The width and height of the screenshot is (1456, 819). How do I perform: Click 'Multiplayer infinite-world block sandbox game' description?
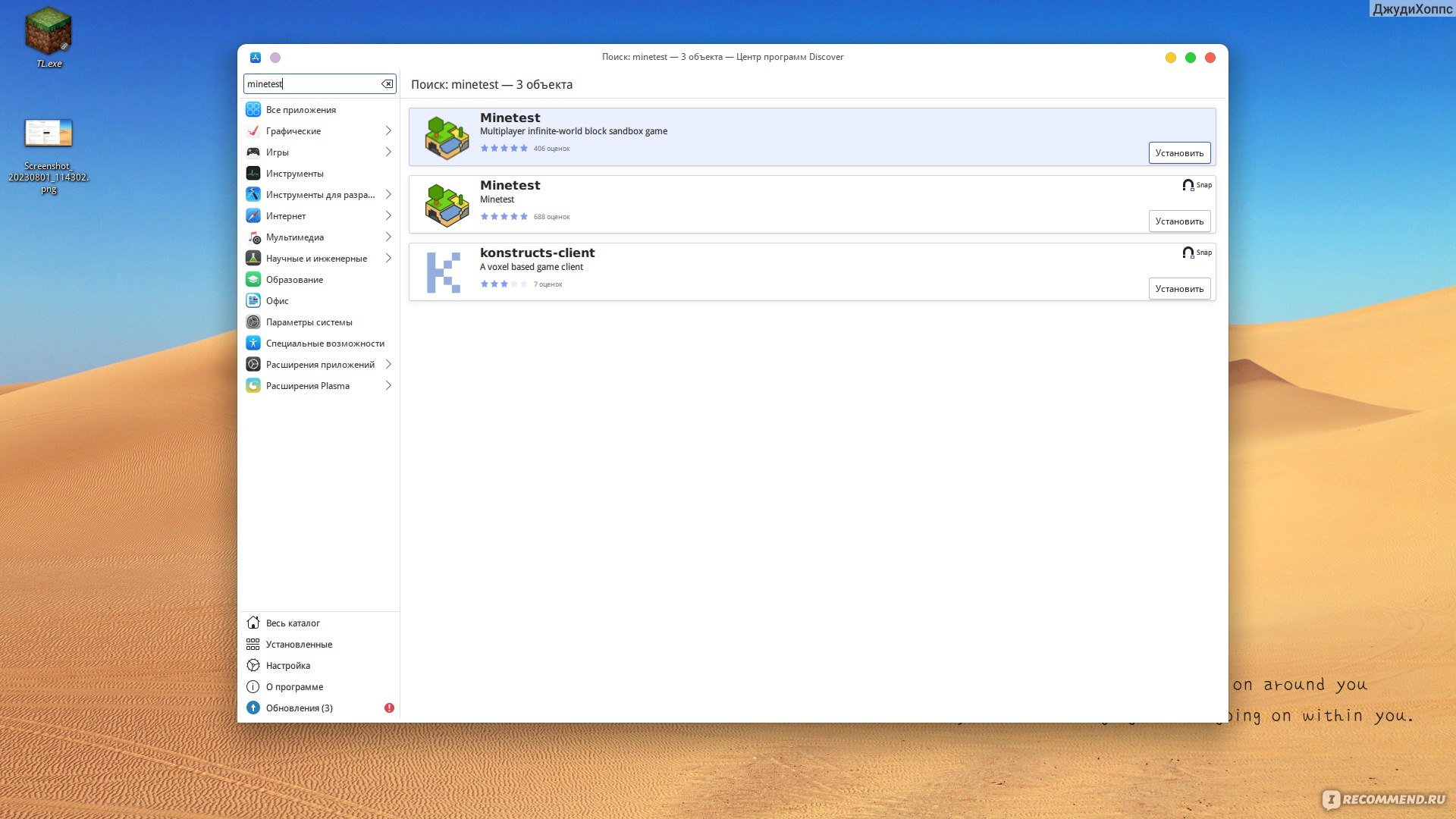[573, 131]
